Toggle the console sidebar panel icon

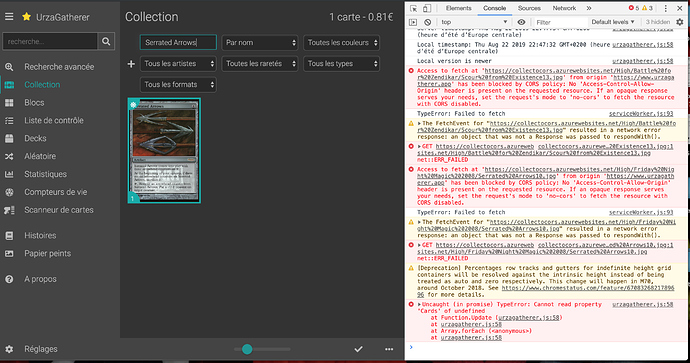413,22
